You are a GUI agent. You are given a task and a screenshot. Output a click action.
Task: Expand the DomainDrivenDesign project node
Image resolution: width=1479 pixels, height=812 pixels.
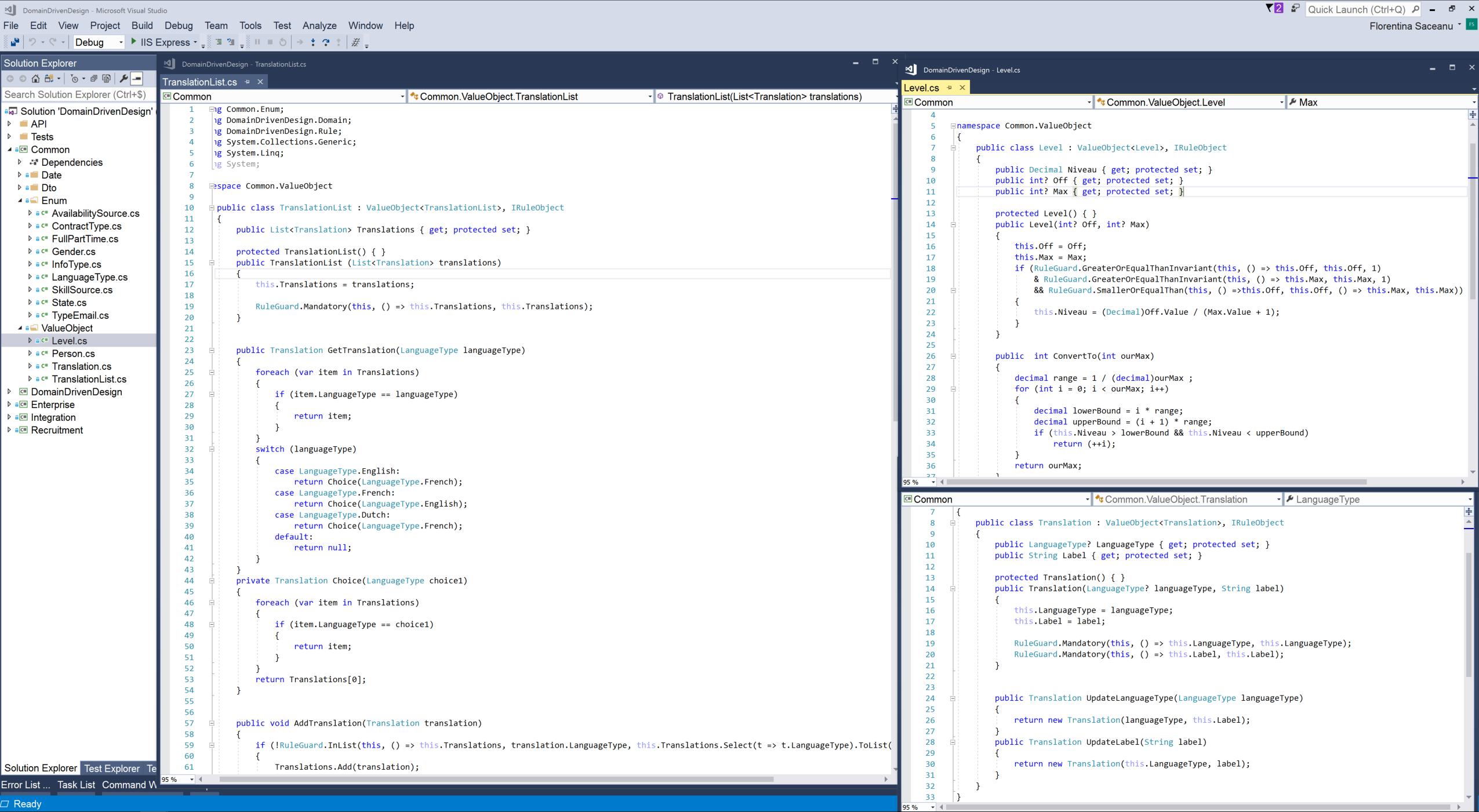[x=9, y=392]
